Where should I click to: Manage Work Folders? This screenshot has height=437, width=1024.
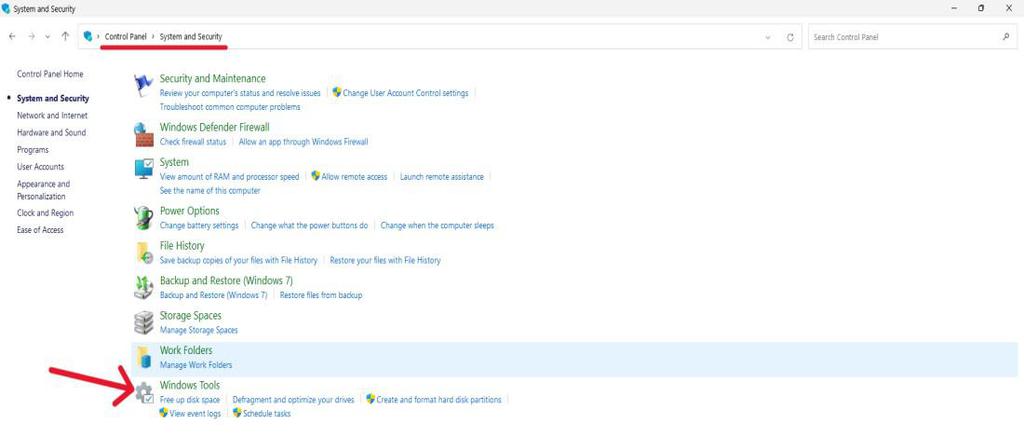coord(196,365)
